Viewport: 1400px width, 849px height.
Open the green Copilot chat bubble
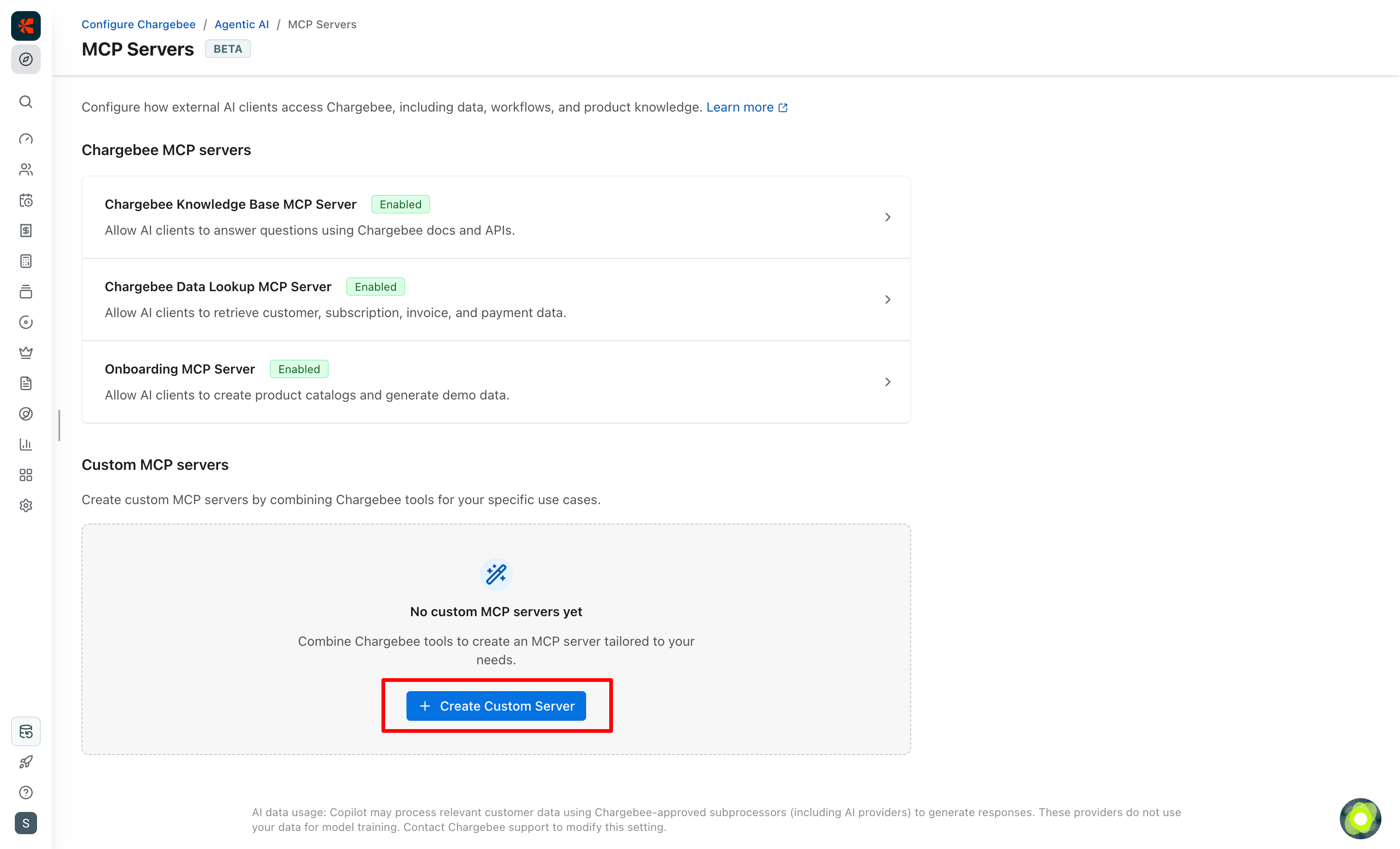pos(1360,819)
